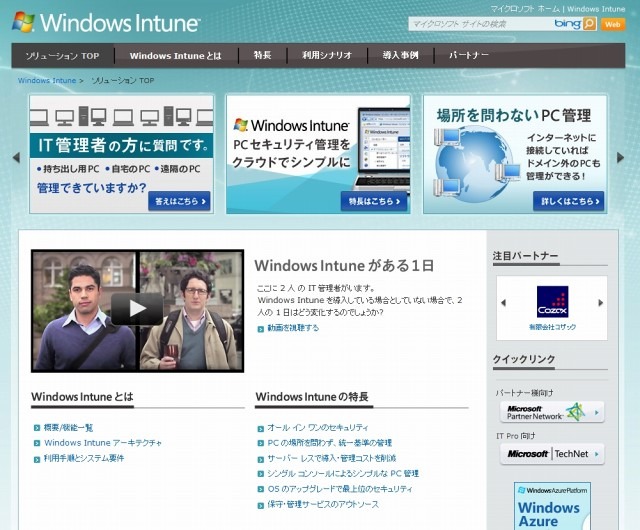640x530 pixels.
Task: Open Windows Intune とは navigation tab
Action: coord(176,56)
